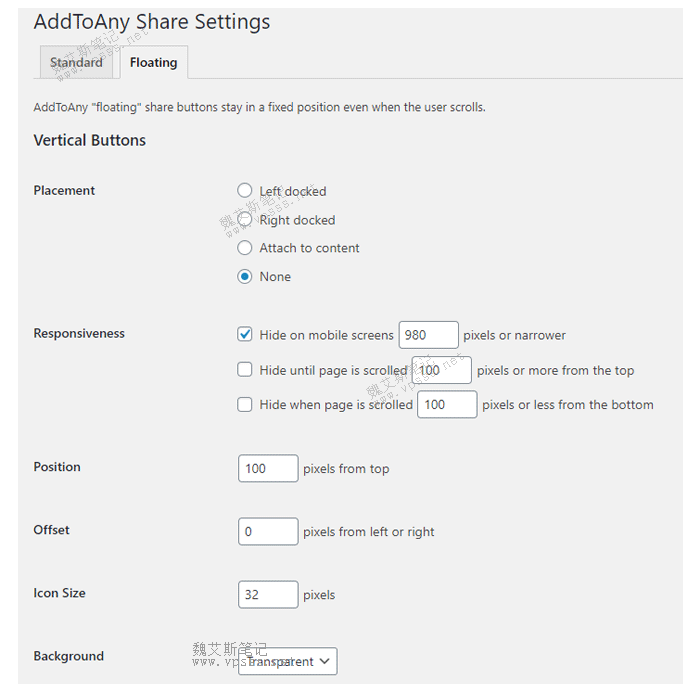Viewport: 700px width, 691px height.
Task: Open the Floating tab
Action: [x=153, y=62]
